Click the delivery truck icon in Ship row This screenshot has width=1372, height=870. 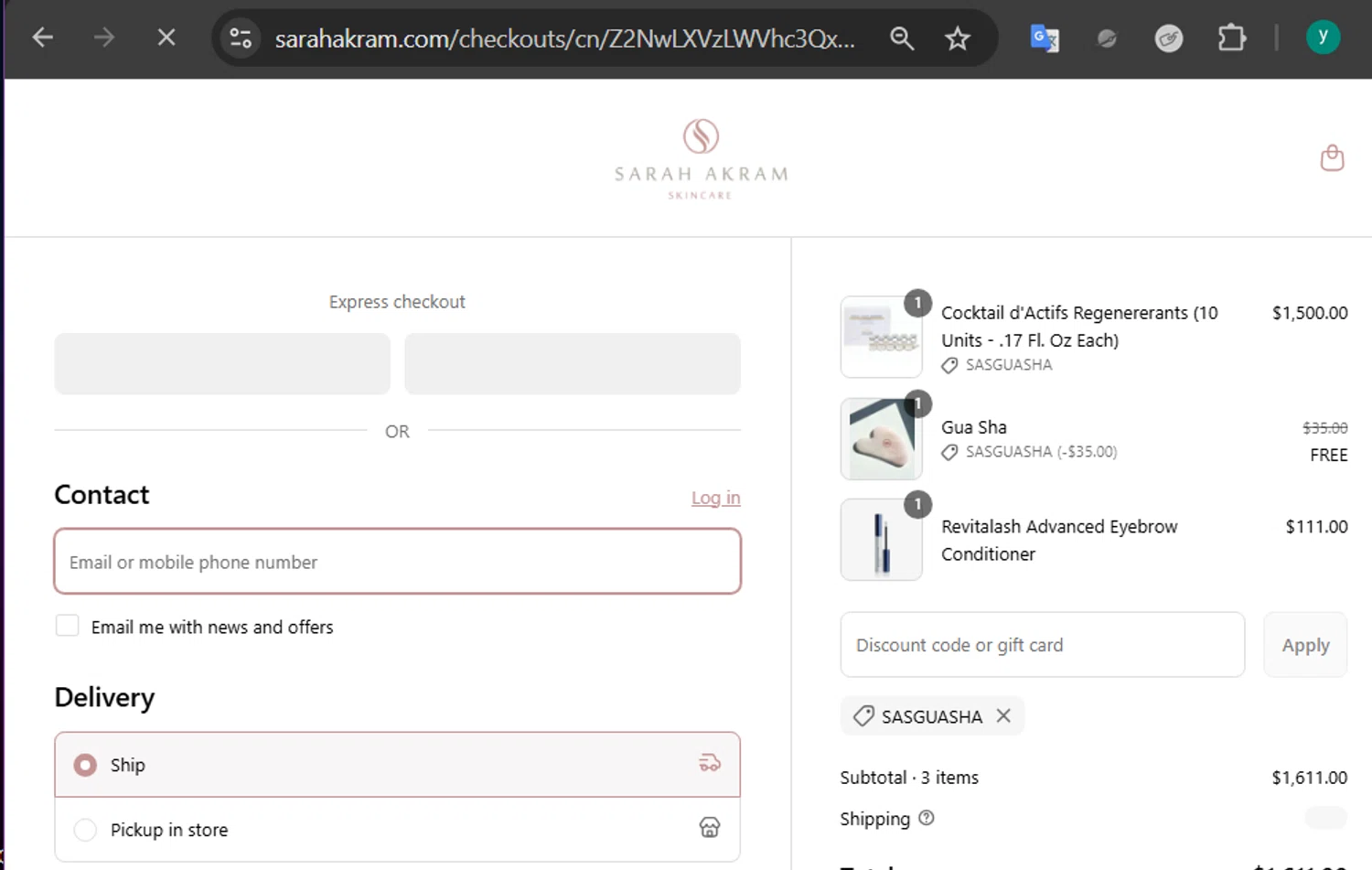(710, 763)
